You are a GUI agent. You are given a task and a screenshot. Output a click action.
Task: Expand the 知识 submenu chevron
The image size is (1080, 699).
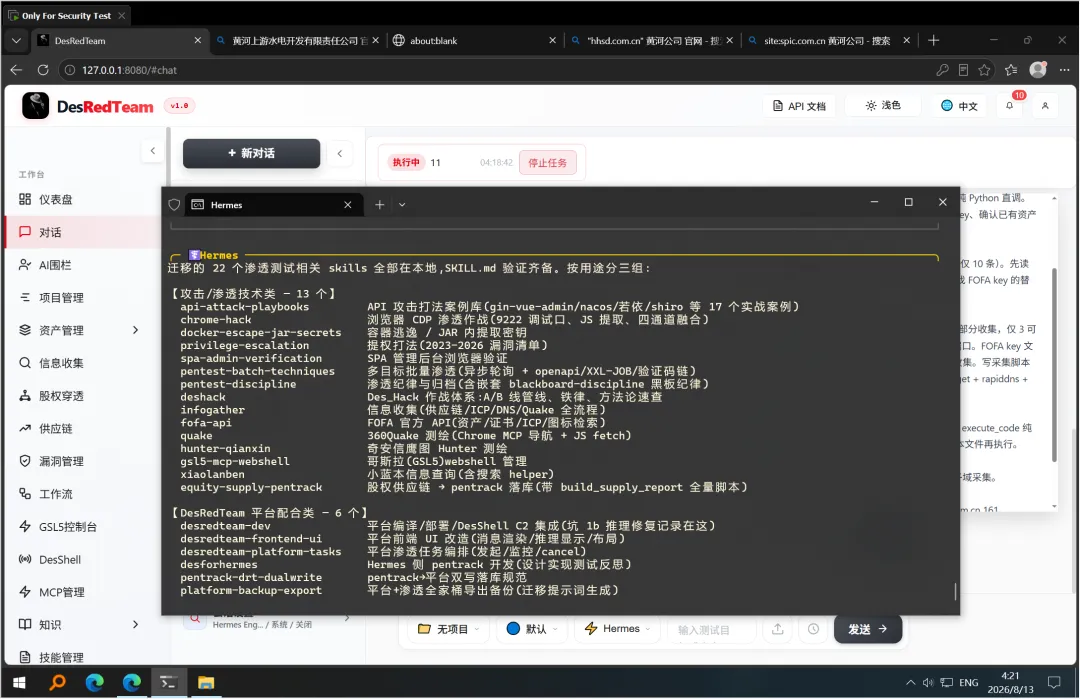click(x=136, y=625)
